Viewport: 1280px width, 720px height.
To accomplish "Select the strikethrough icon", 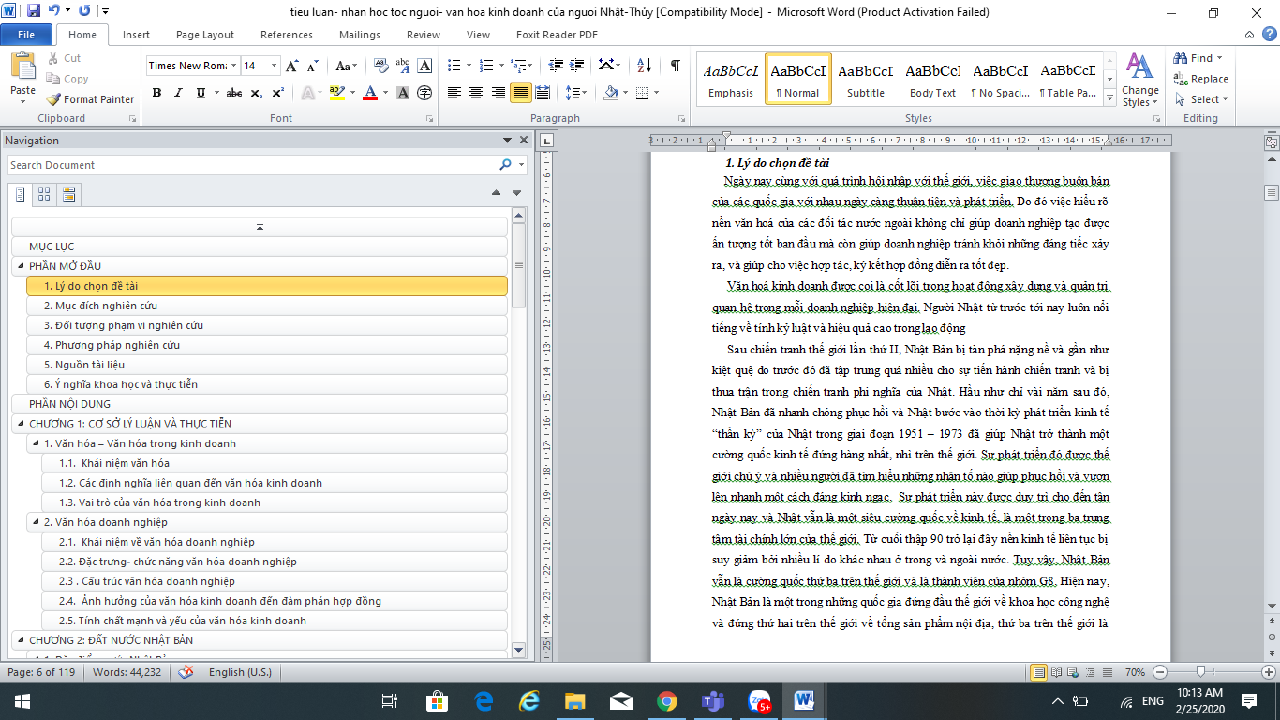I will point(234,91).
